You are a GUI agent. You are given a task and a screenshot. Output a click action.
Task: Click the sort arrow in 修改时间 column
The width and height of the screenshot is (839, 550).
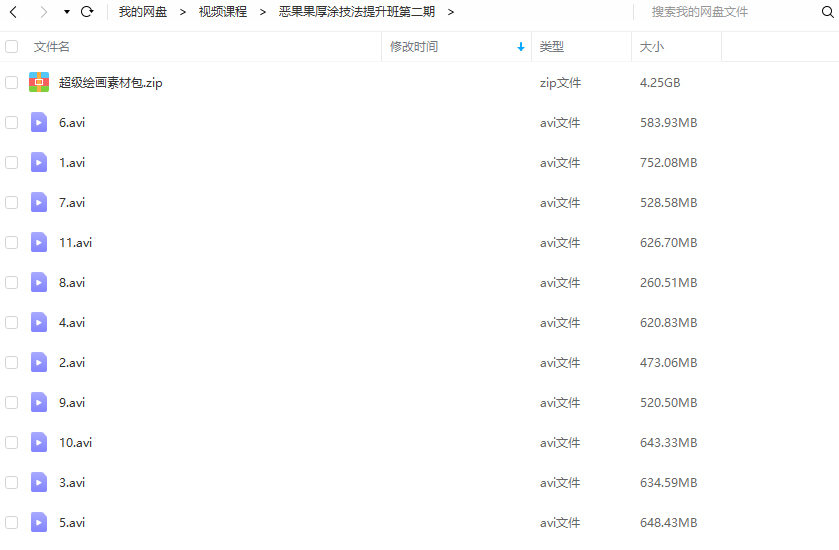pyautogui.click(x=521, y=47)
